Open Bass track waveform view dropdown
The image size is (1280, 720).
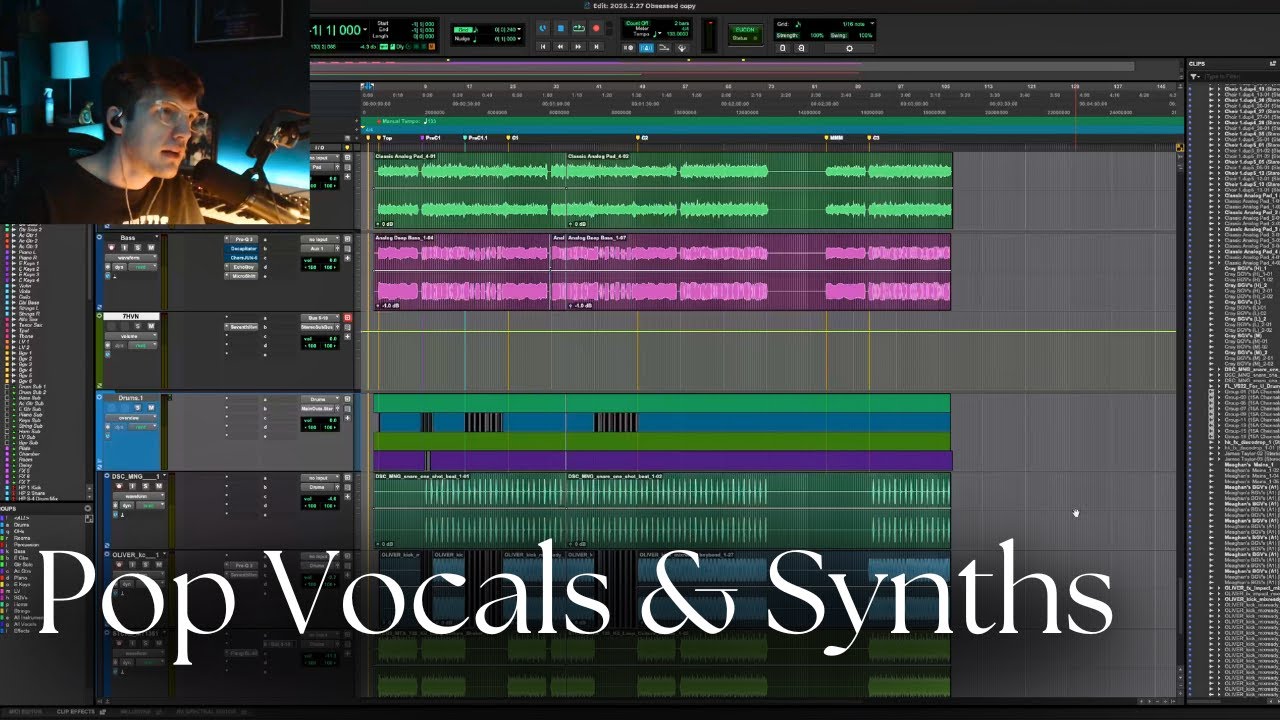point(131,257)
